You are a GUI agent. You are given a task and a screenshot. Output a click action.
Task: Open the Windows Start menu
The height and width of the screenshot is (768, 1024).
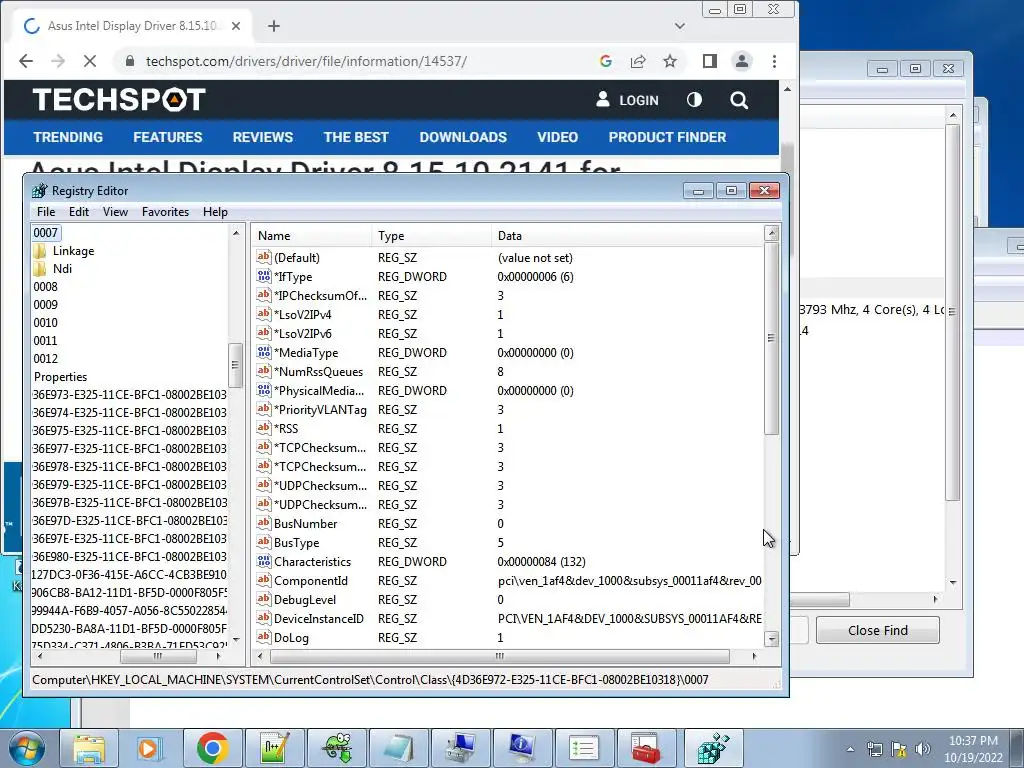pyautogui.click(x=27, y=749)
